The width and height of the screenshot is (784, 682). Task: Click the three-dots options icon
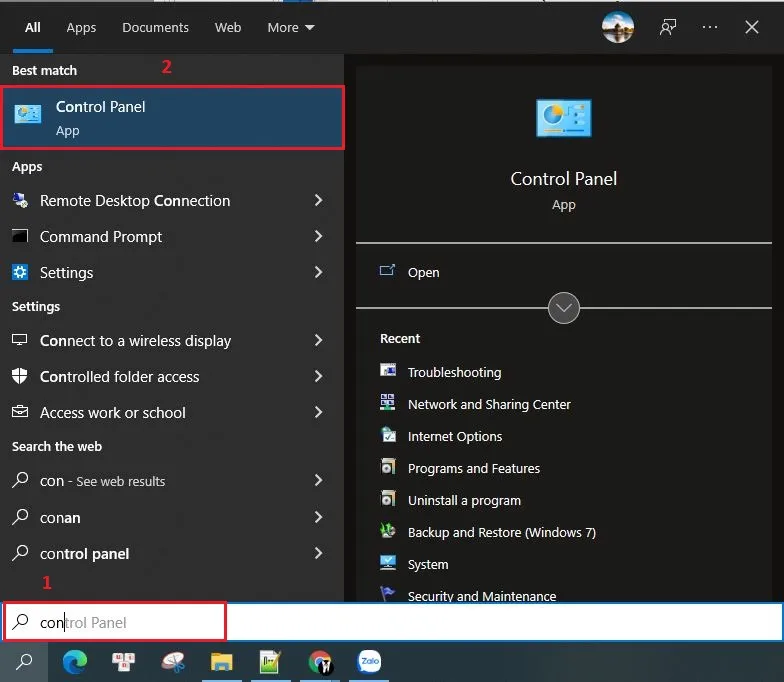(x=710, y=27)
